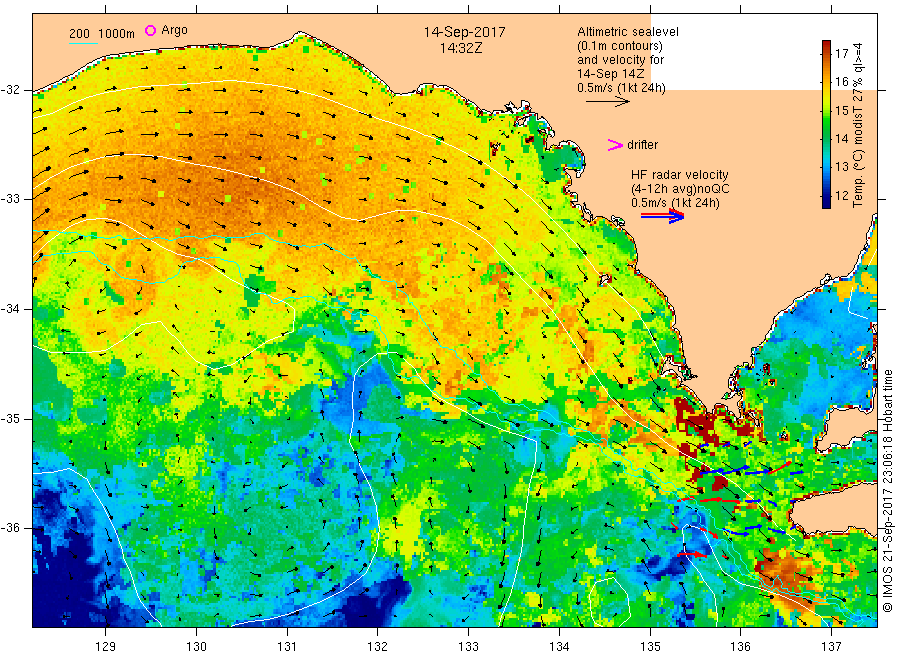Click the longitude label 134

click(x=559, y=647)
